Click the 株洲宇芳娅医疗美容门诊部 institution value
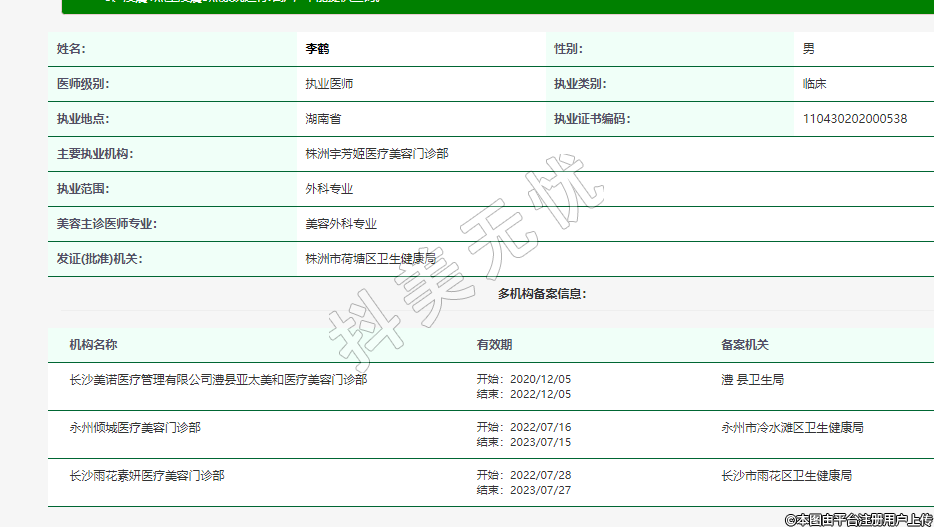 point(376,154)
